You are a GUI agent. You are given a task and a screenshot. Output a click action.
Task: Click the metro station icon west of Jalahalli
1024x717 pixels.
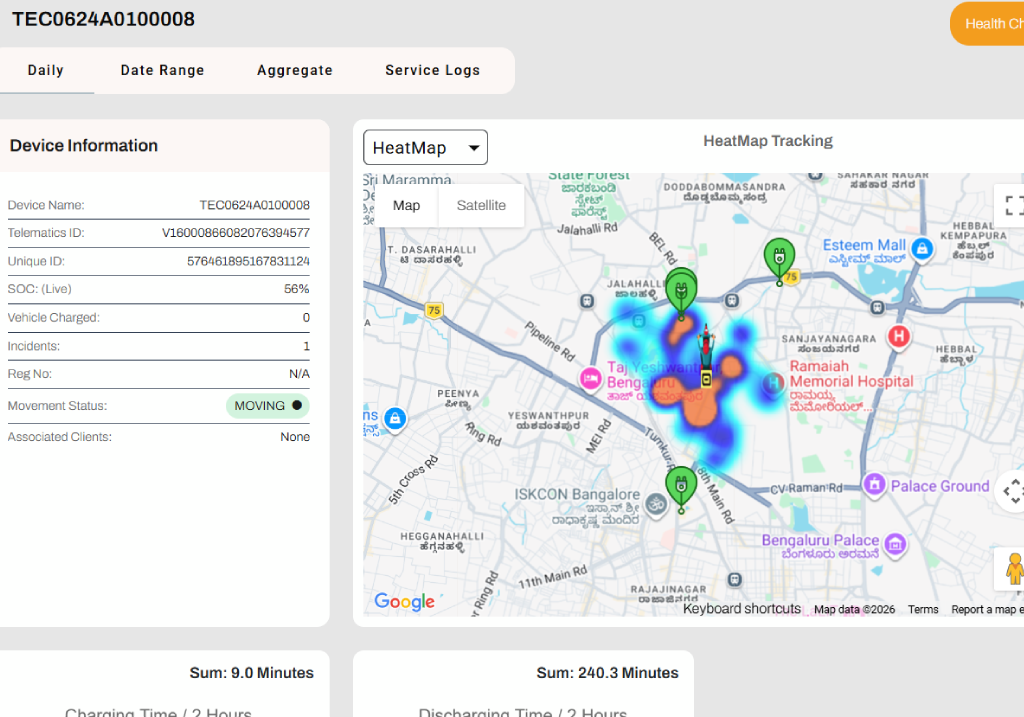pos(587,301)
